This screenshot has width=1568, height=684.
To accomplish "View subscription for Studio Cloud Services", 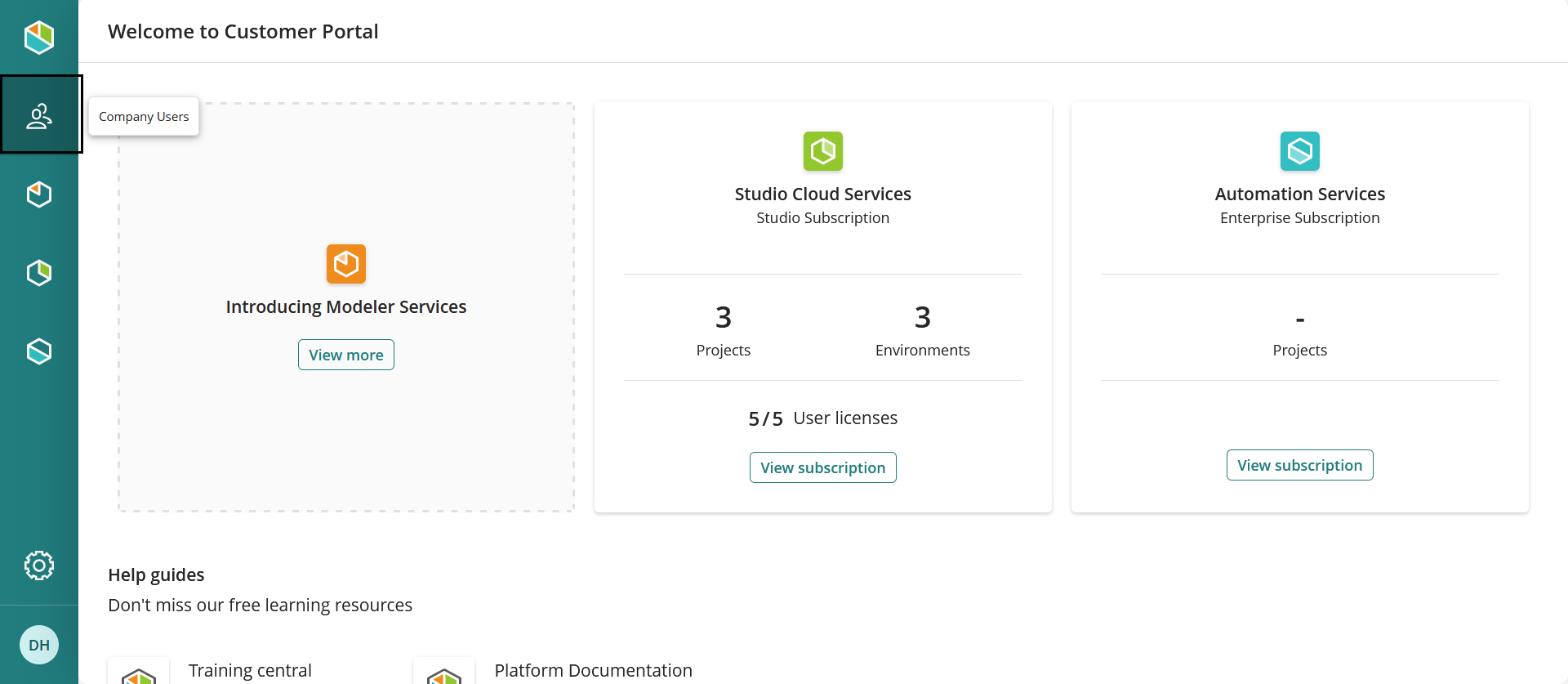I will pos(822,467).
